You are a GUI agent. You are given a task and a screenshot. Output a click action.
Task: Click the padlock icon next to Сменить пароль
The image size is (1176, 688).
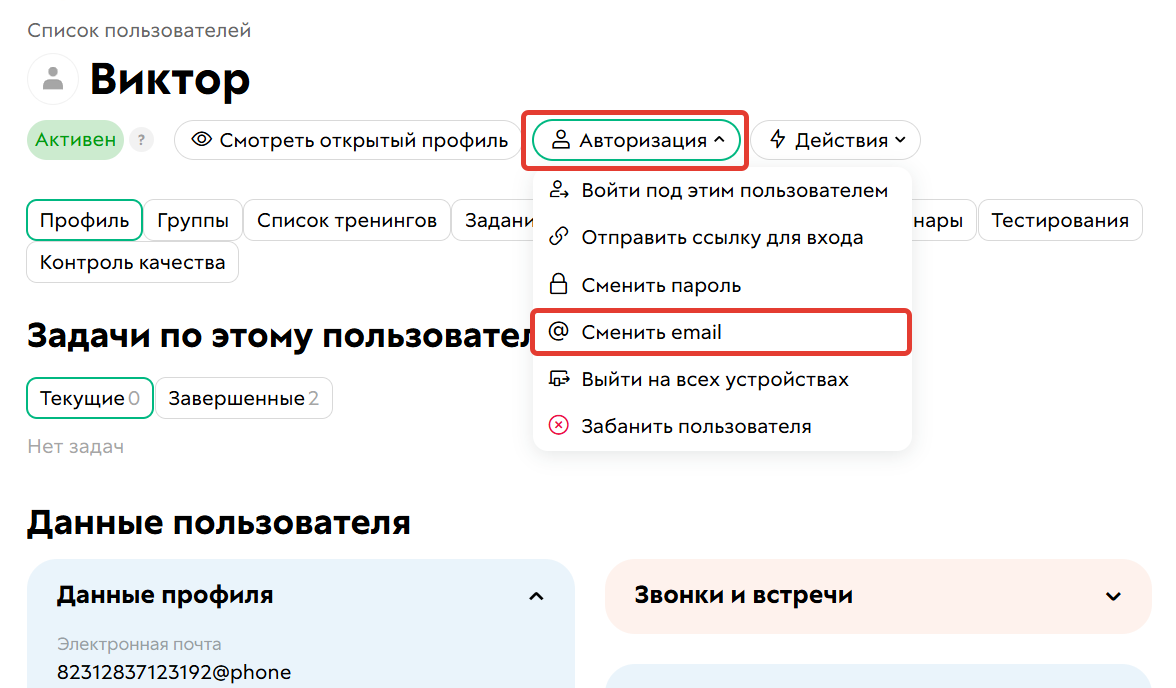[557, 284]
